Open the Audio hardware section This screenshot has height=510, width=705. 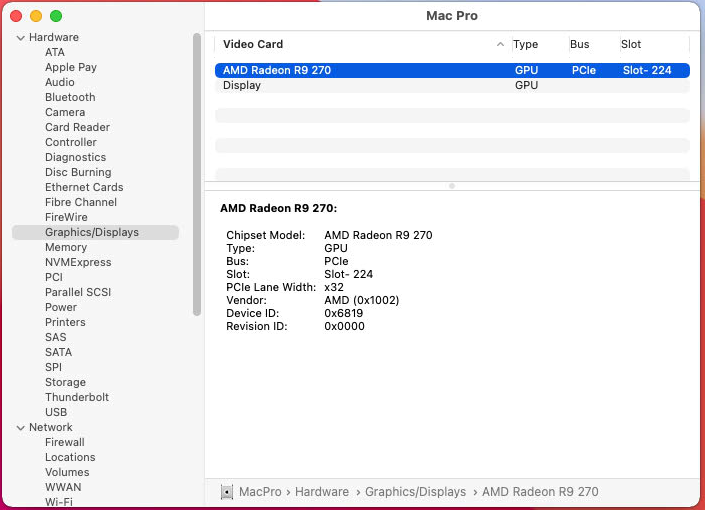[x=59, y=82]
